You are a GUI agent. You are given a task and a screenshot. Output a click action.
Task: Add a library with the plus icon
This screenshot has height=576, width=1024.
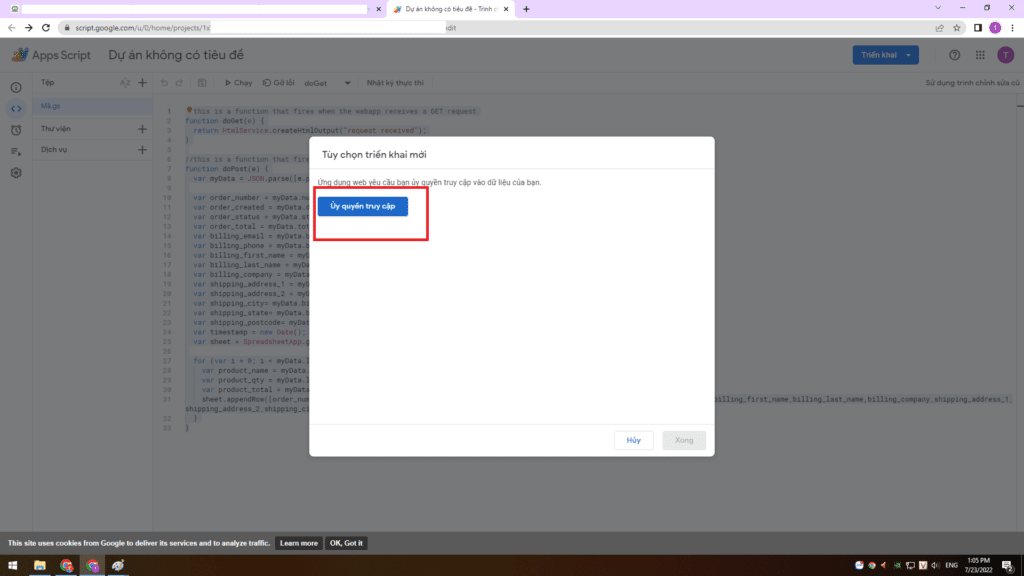tap(142, 129)
